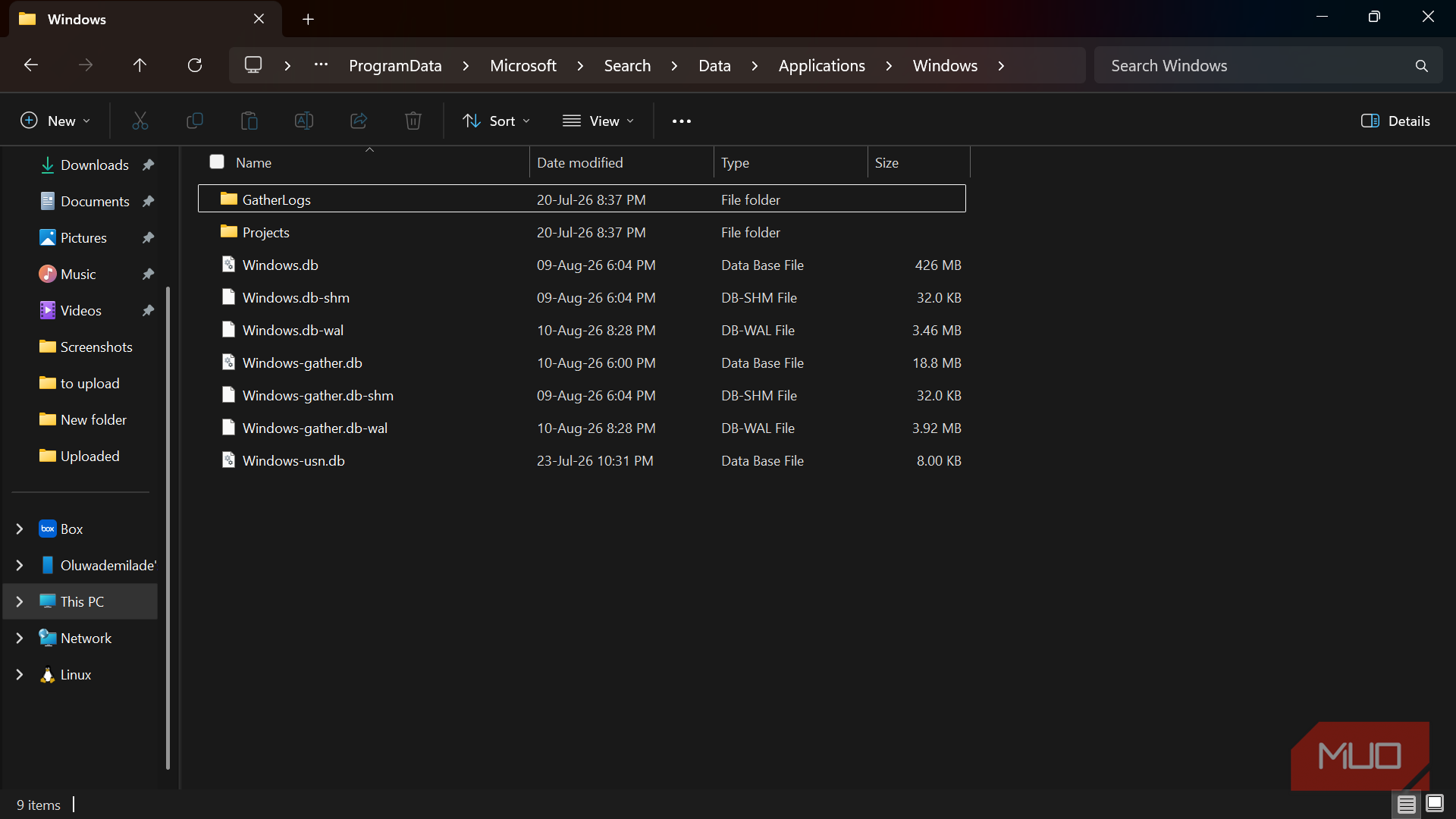
Task: Open the View dropdown menu
Action: click(x=598, y=121)
